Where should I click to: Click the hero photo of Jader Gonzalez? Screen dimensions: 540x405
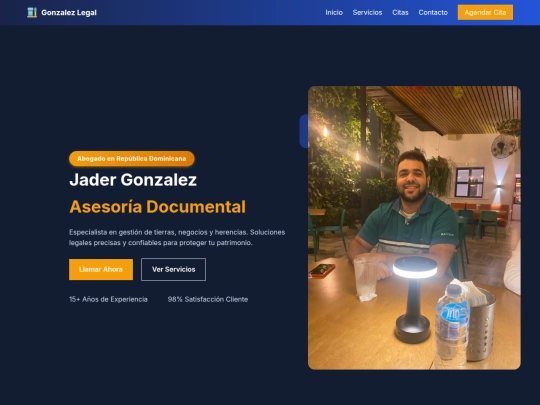coord(414,228)
